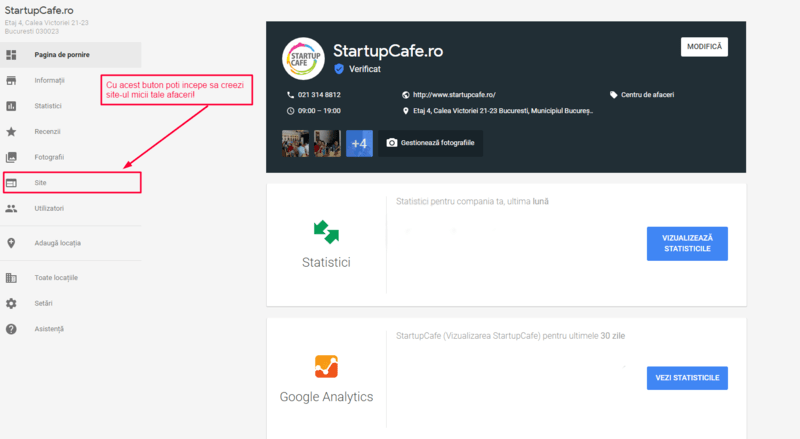The height and width of the screenshot is (439, 800).
Task: Click the Site web page icon
Action: point(11,183)
